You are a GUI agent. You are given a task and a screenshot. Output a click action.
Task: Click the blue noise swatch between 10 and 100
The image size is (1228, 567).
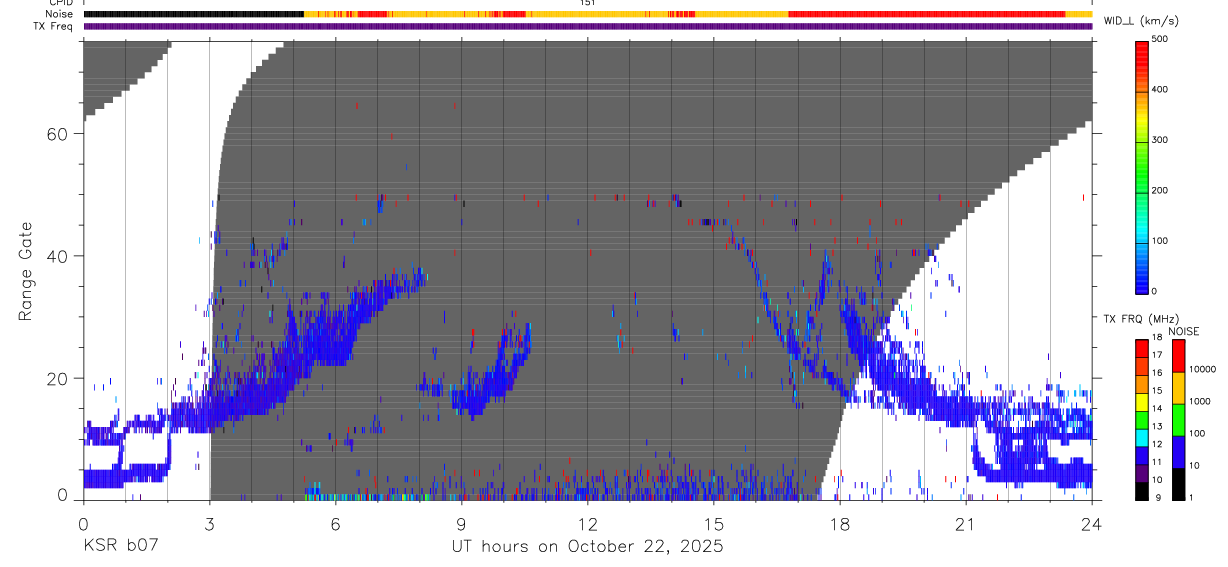pyautogui.click(x=1178, y=451)
